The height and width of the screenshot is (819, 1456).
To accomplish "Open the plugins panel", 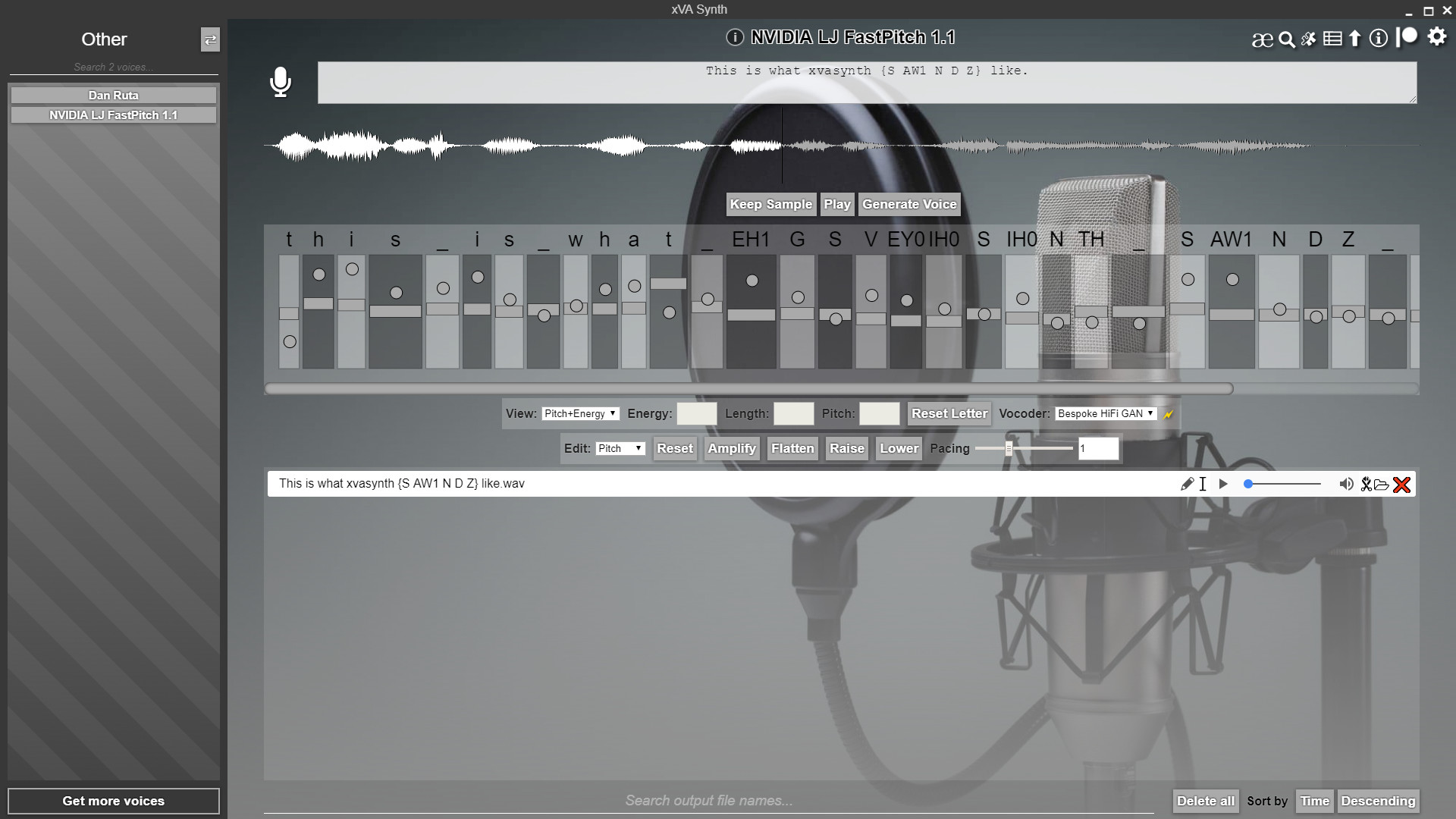I will pyautogui.click(x=1309, y=38).
